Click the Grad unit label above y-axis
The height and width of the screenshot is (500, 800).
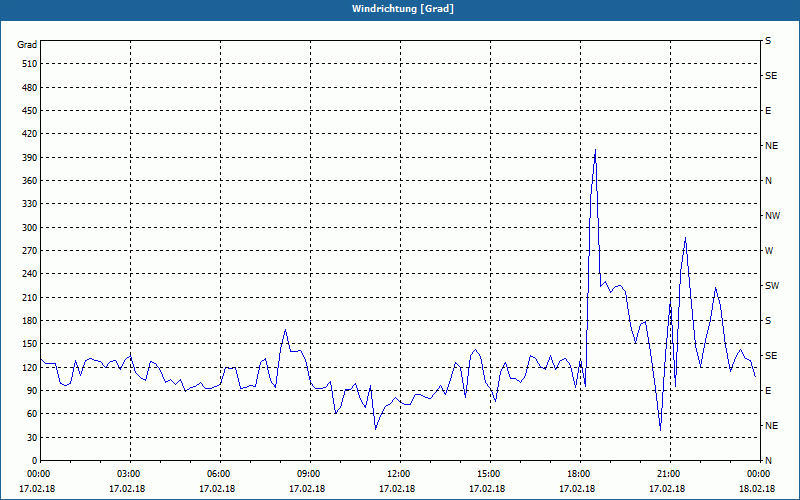pyautogui.click(x=27, y=45)
